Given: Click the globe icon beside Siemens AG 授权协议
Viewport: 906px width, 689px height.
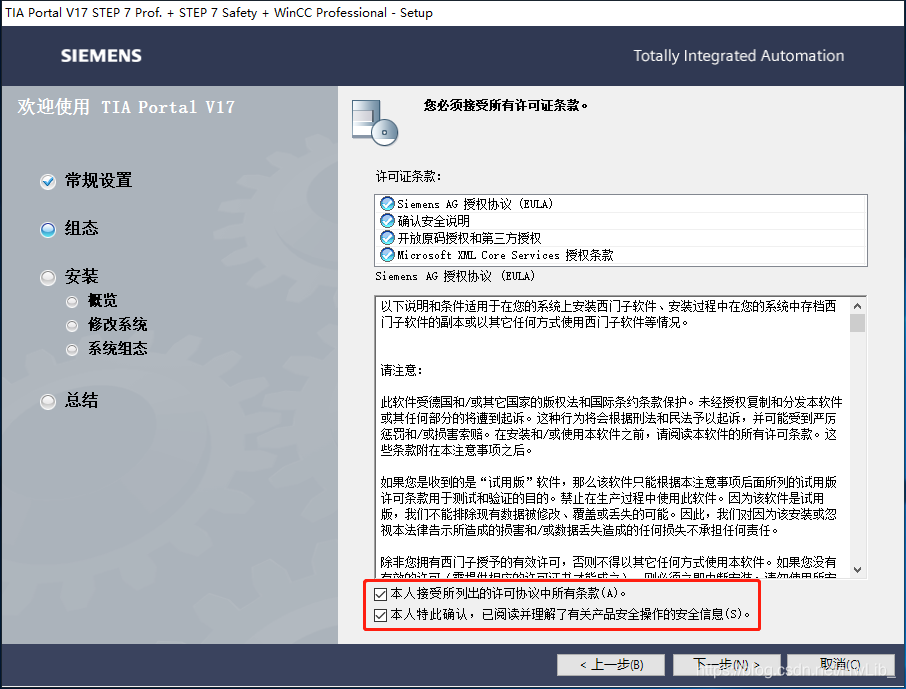Looking at the screenshot, I should (386, 203).
